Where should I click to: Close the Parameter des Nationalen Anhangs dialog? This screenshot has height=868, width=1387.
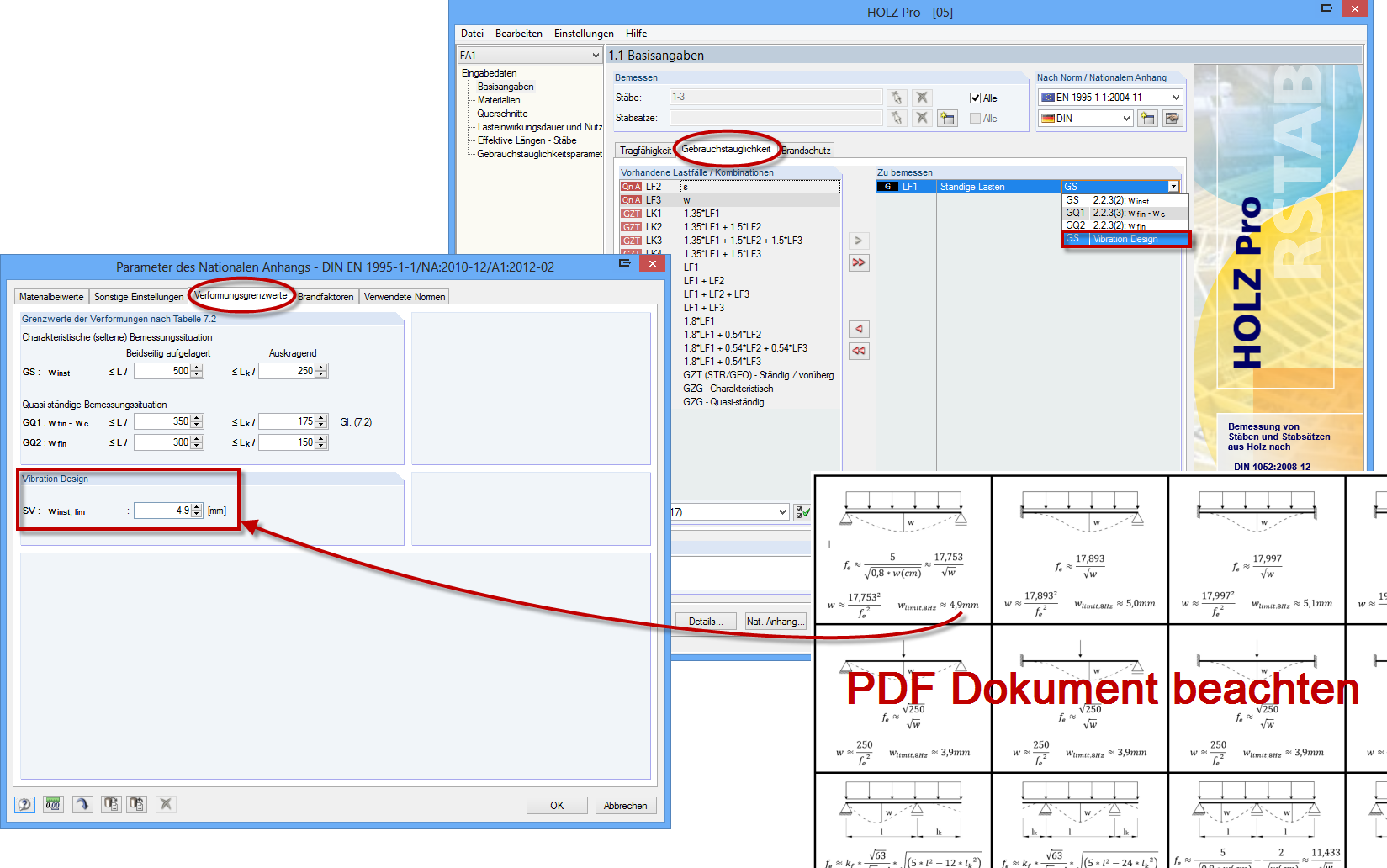pos(653,263)
